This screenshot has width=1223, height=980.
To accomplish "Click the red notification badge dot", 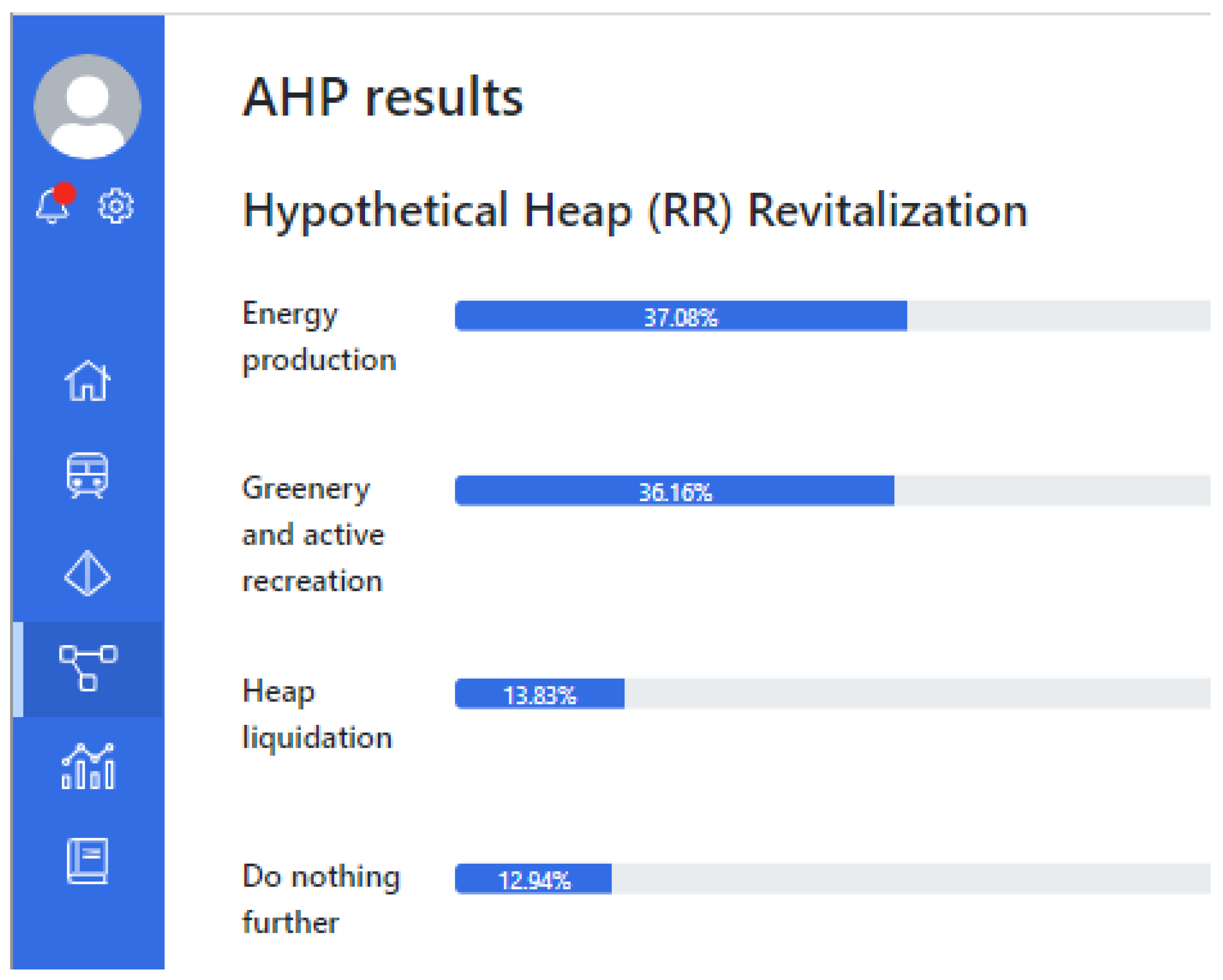I will [65, 193].
